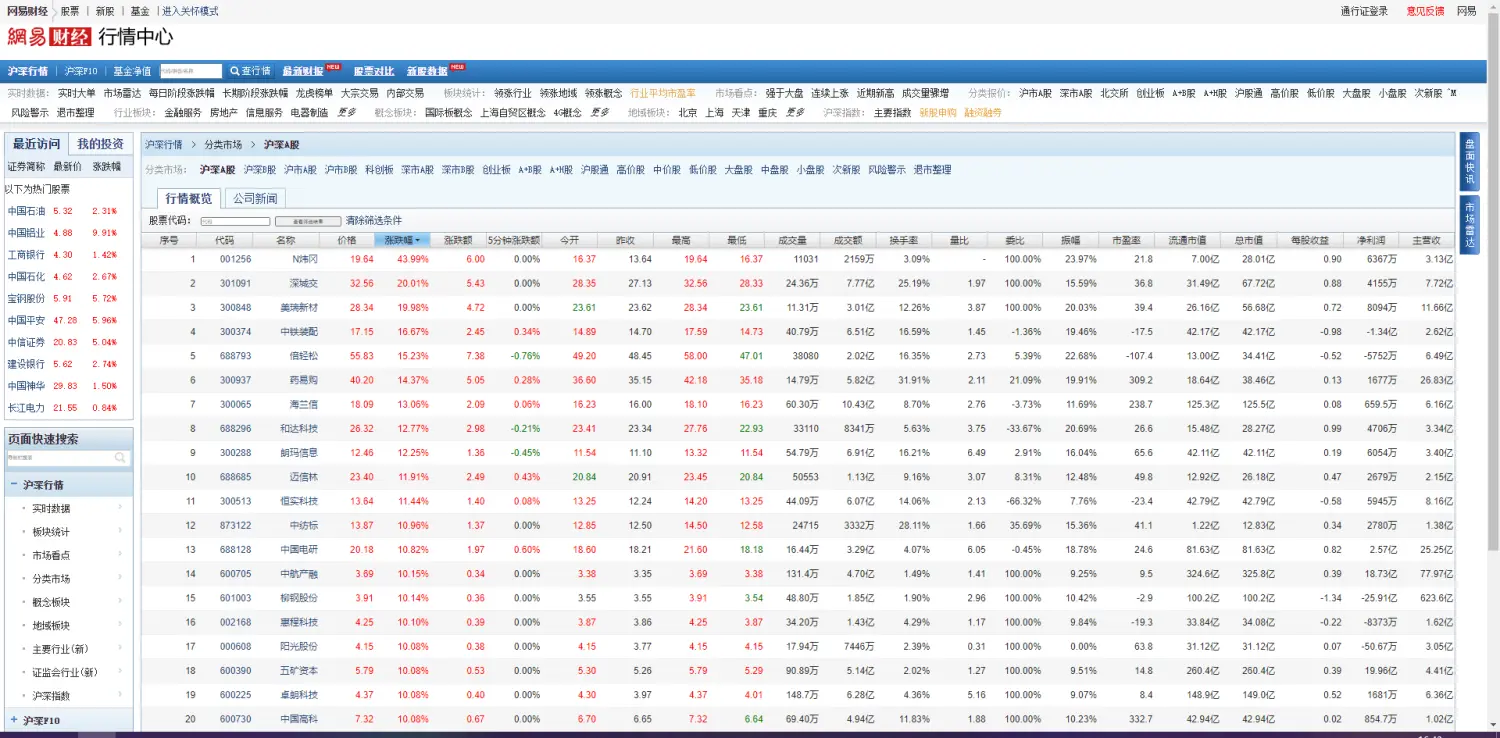Open stock 深城交 name link
The width and height of the screenshot is (1500, 738).
[303, 283]
